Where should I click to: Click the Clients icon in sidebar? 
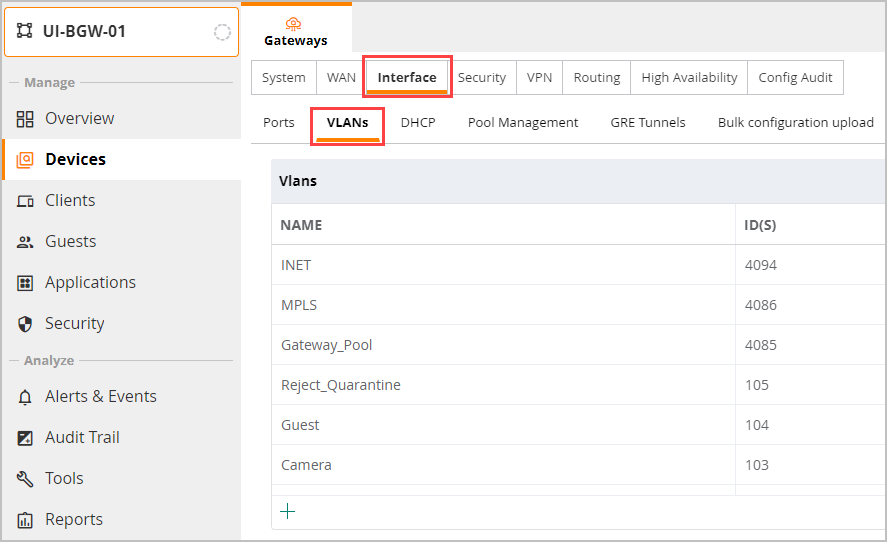25,201
